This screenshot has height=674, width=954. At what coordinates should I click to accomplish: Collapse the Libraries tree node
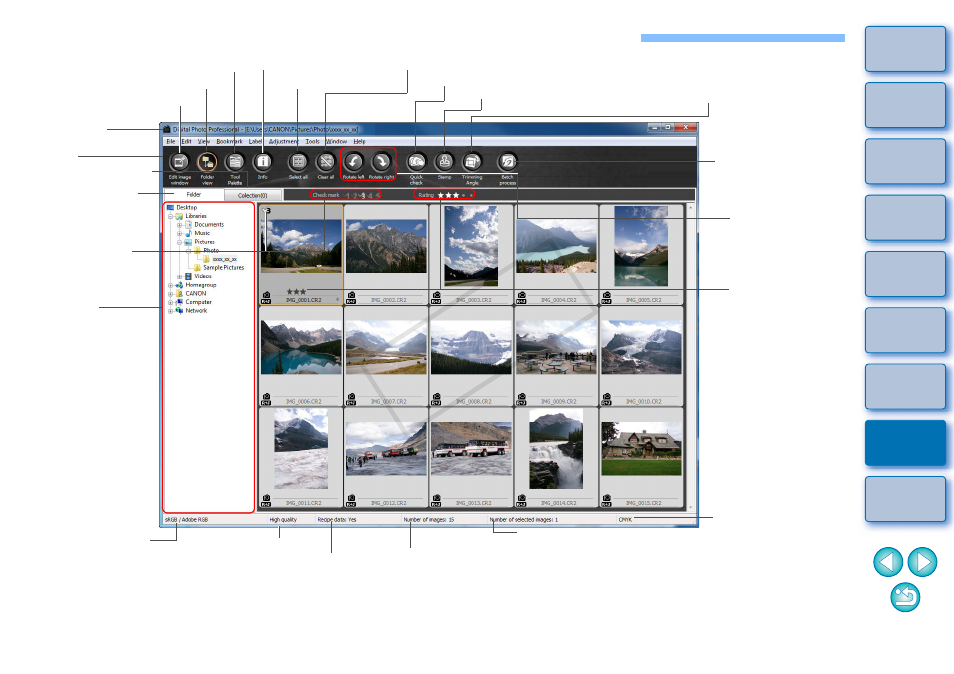coord(170,216)
